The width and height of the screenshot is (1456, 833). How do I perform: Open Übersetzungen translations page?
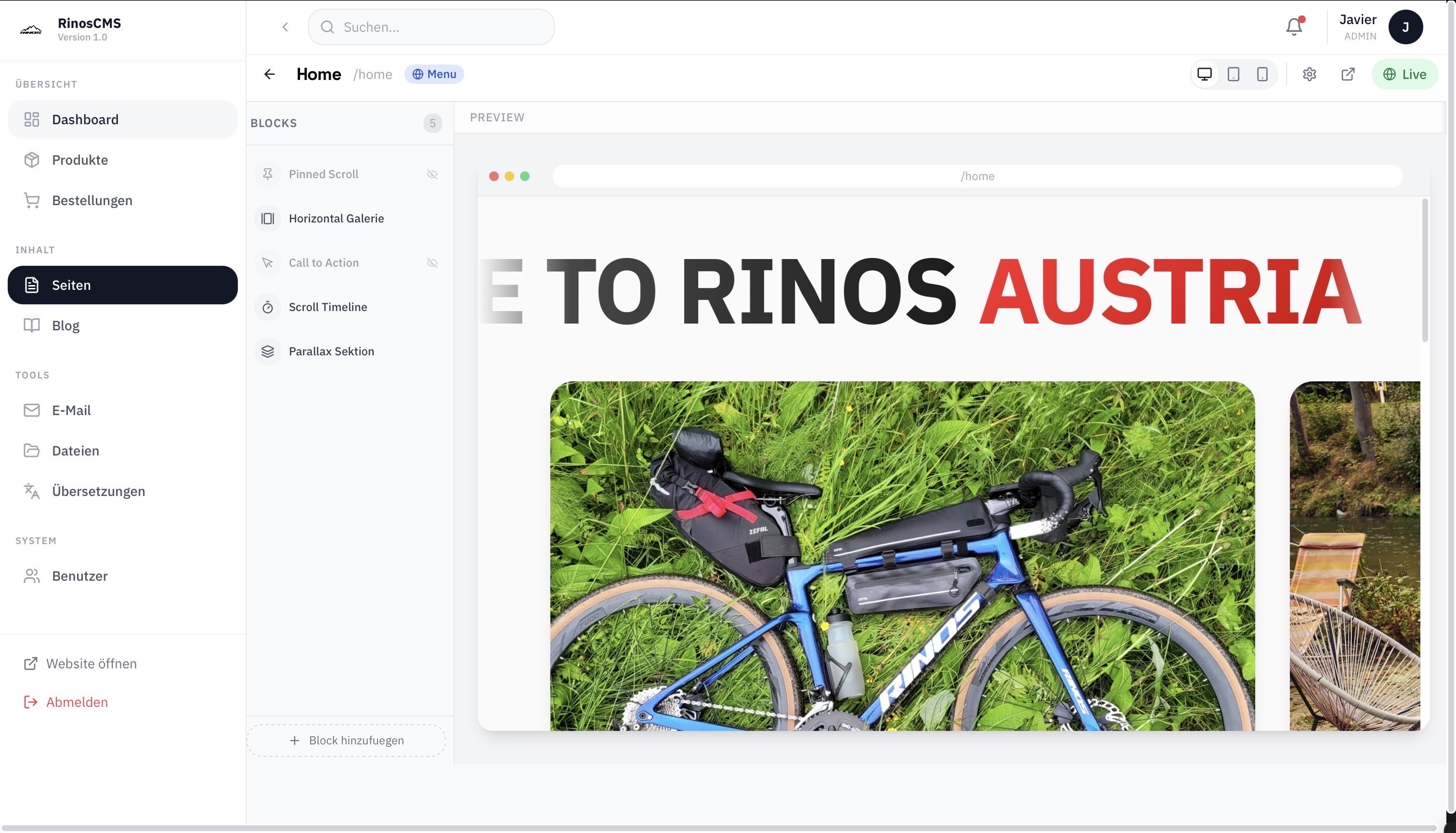click(122, 491)
